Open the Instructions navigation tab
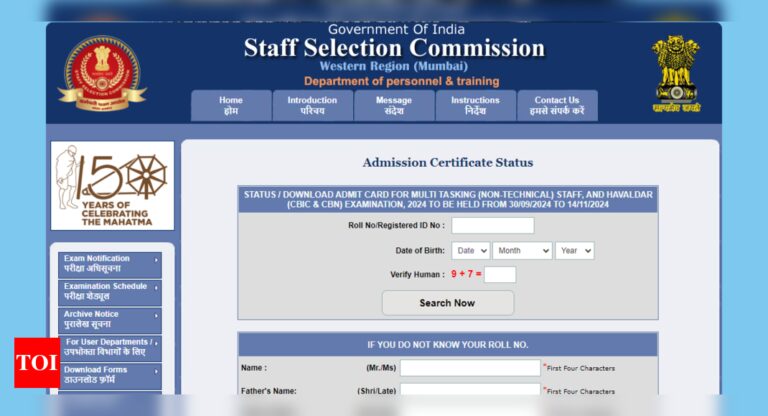The height and width of the screenshot is (416, 768). 476,105
